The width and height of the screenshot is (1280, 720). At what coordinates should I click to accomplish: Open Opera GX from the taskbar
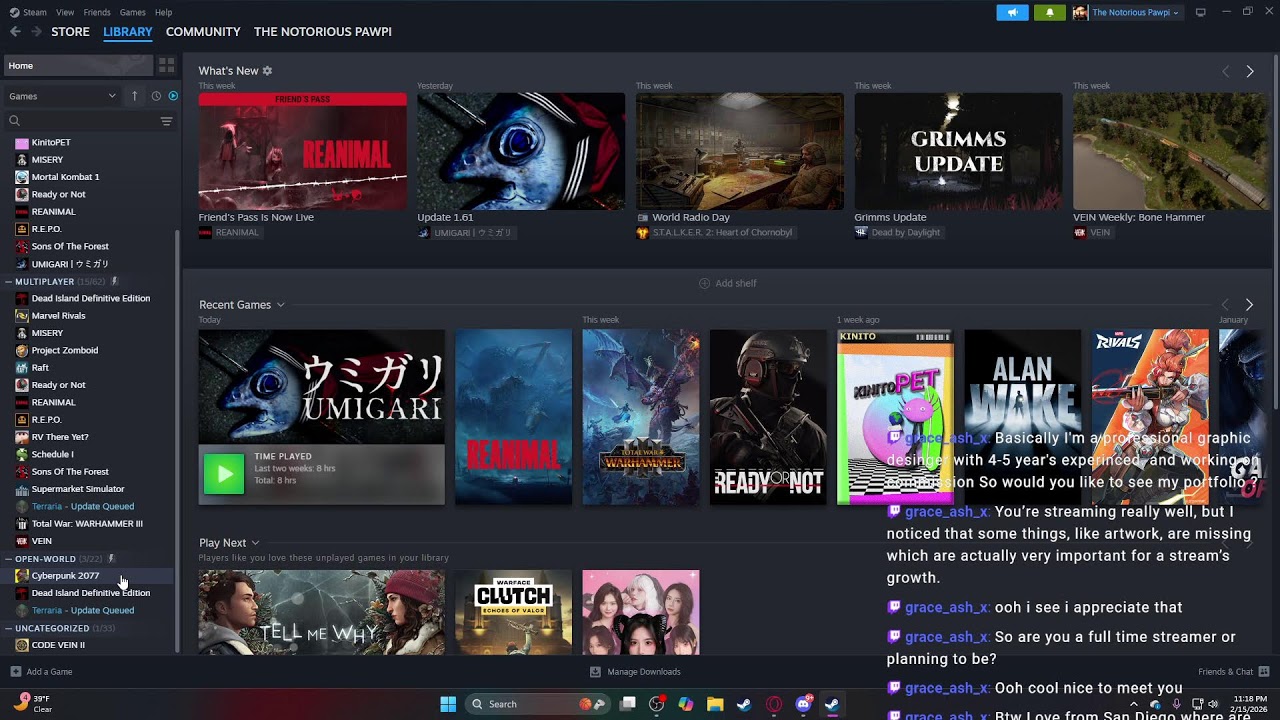[x=773, y=704]
